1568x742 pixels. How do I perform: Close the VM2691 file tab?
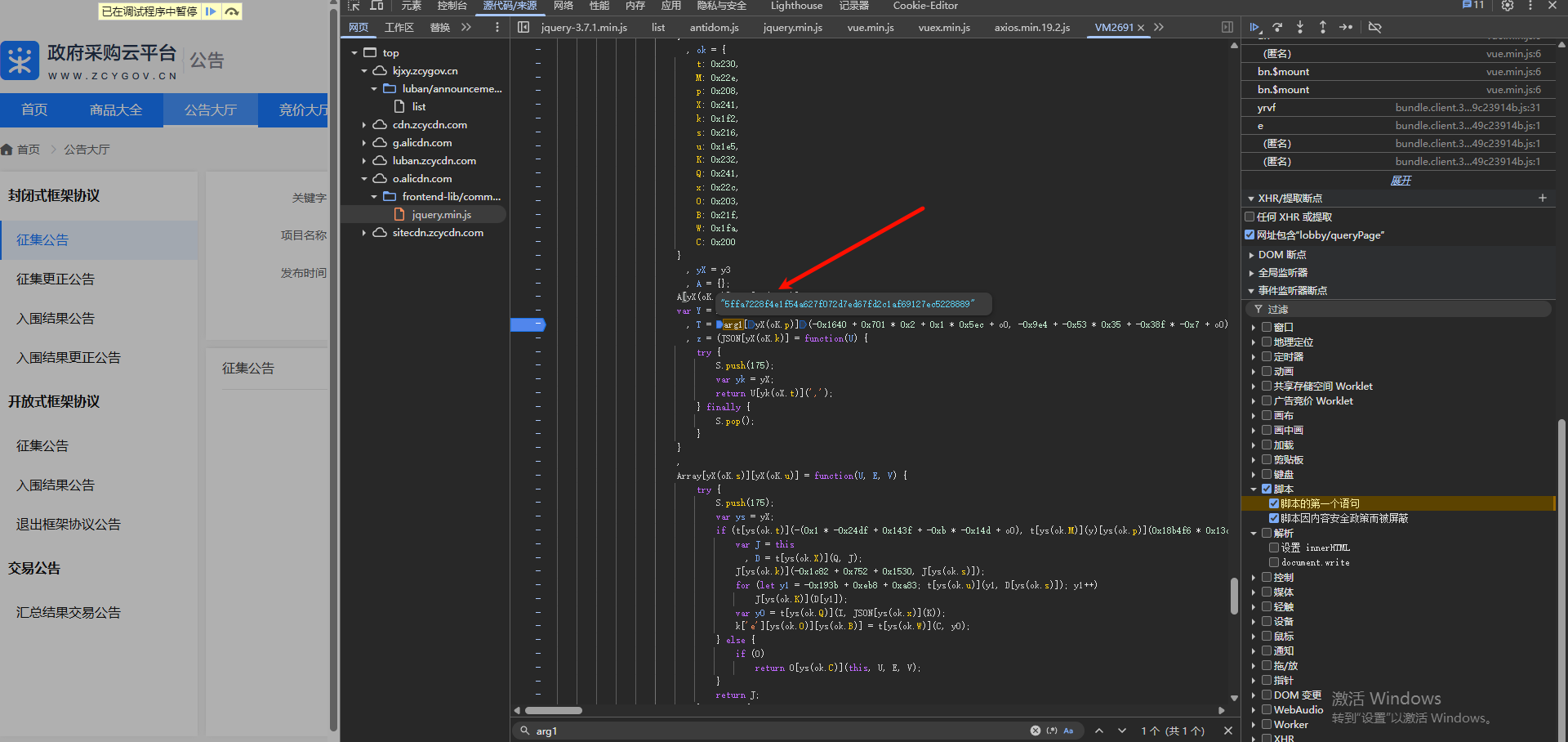pos(1141,28)
